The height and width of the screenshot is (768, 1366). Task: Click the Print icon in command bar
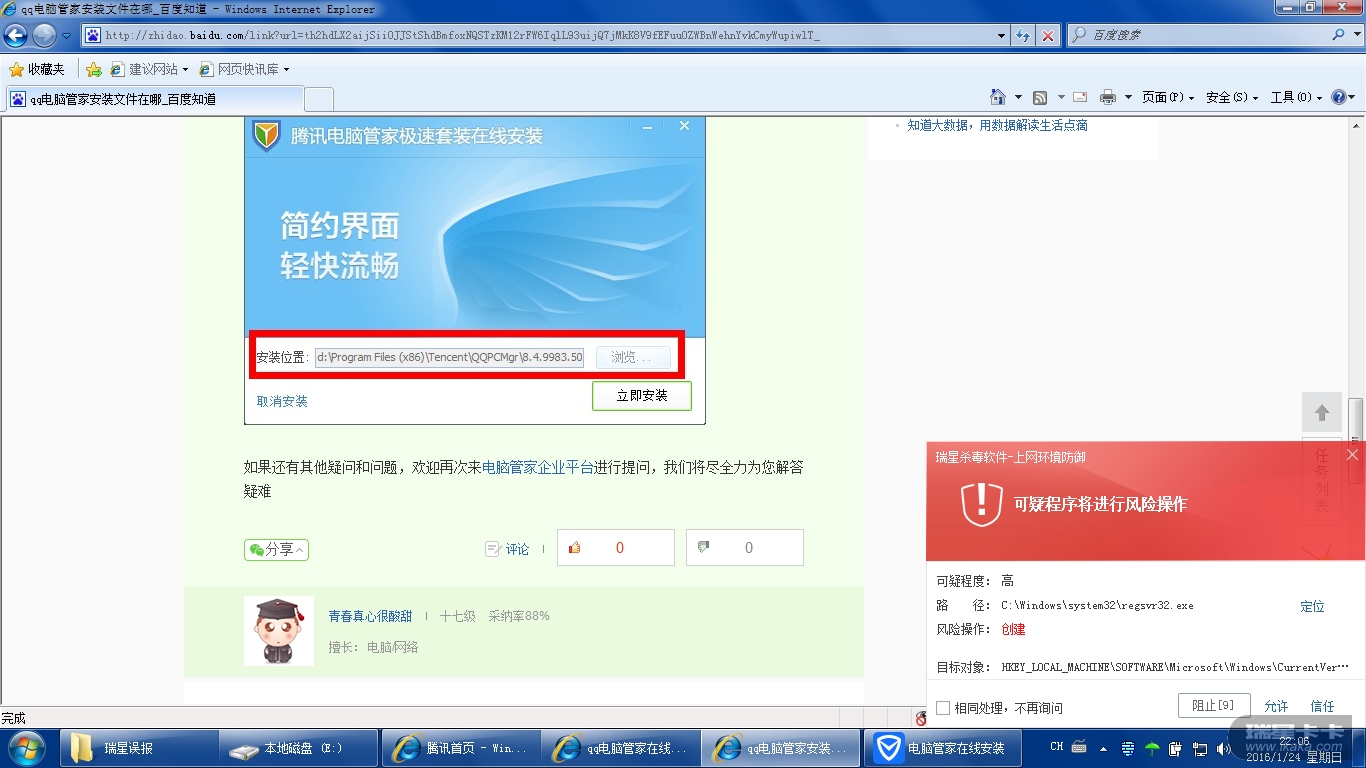[x=1108, y=97]
